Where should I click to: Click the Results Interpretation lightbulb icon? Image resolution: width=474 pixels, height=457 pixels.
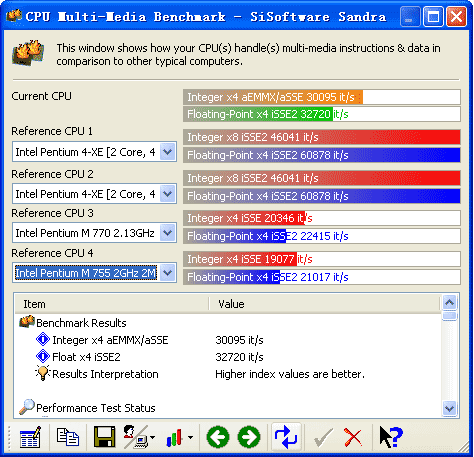click(x=43, y=373)
